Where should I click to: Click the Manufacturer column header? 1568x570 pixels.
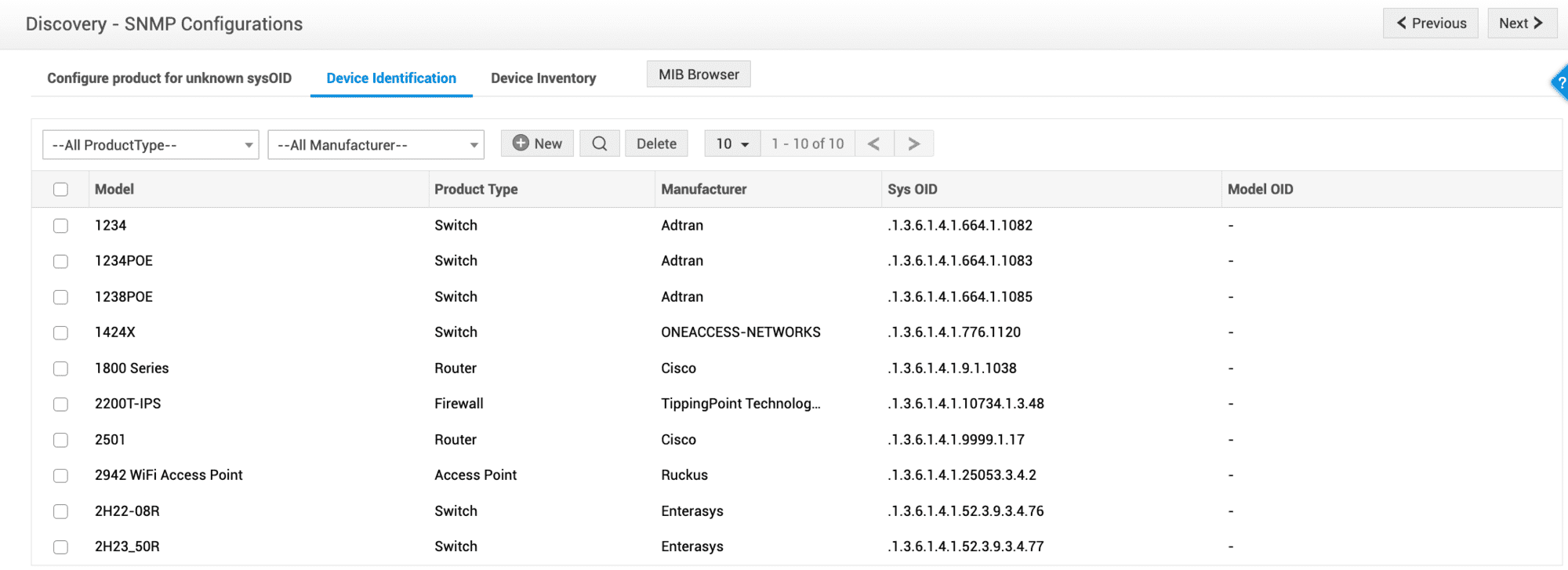click(x=703, y=189)
